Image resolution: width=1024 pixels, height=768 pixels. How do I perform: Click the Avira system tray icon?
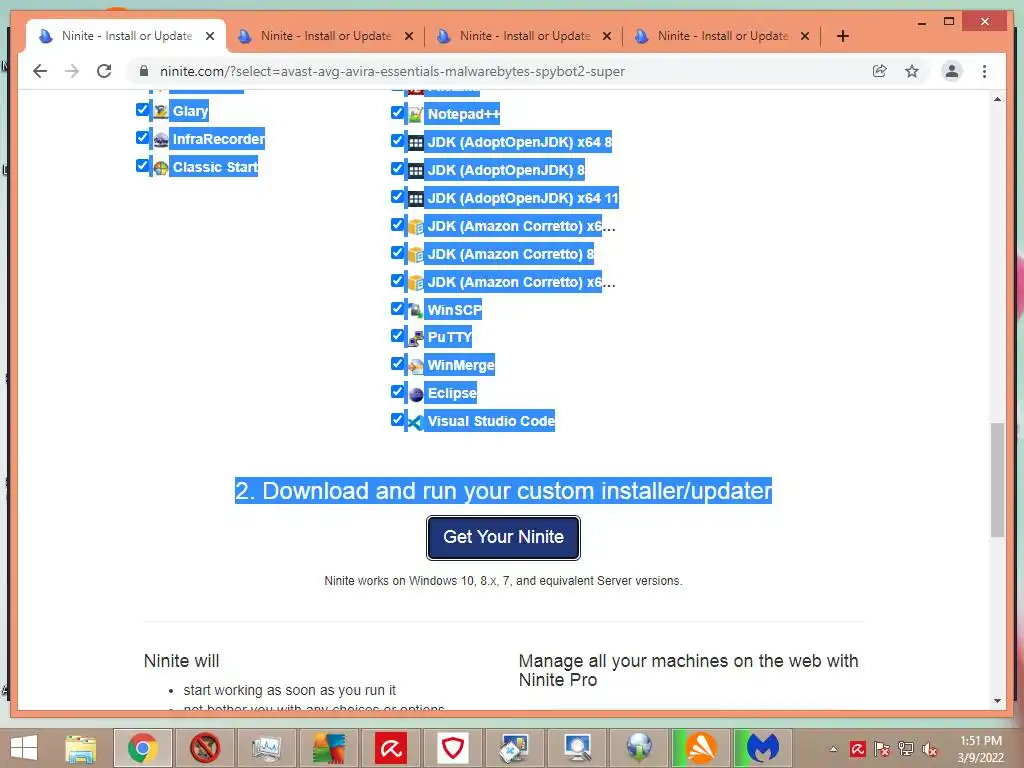[857, 750]
